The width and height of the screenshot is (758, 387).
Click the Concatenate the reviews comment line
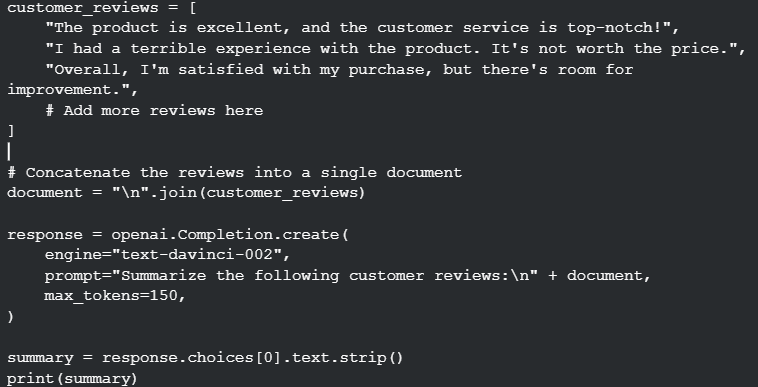tap(235, 172)
